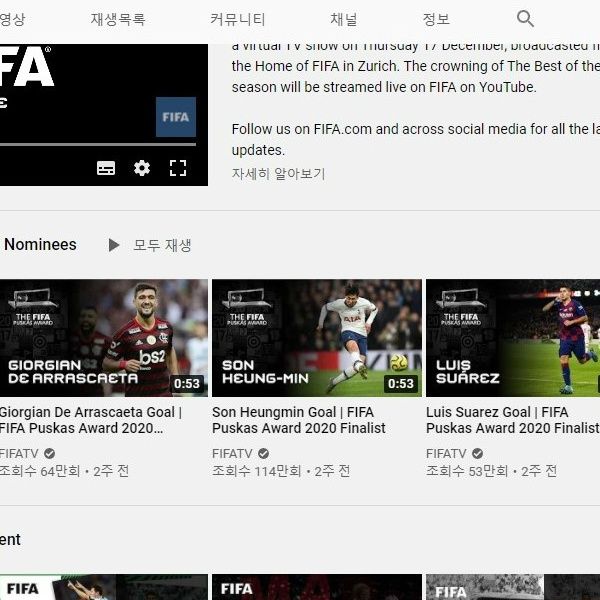Click verified badge next to FIFATV under Son Heungmin video
Screen dimensions: 600x600
263,453
